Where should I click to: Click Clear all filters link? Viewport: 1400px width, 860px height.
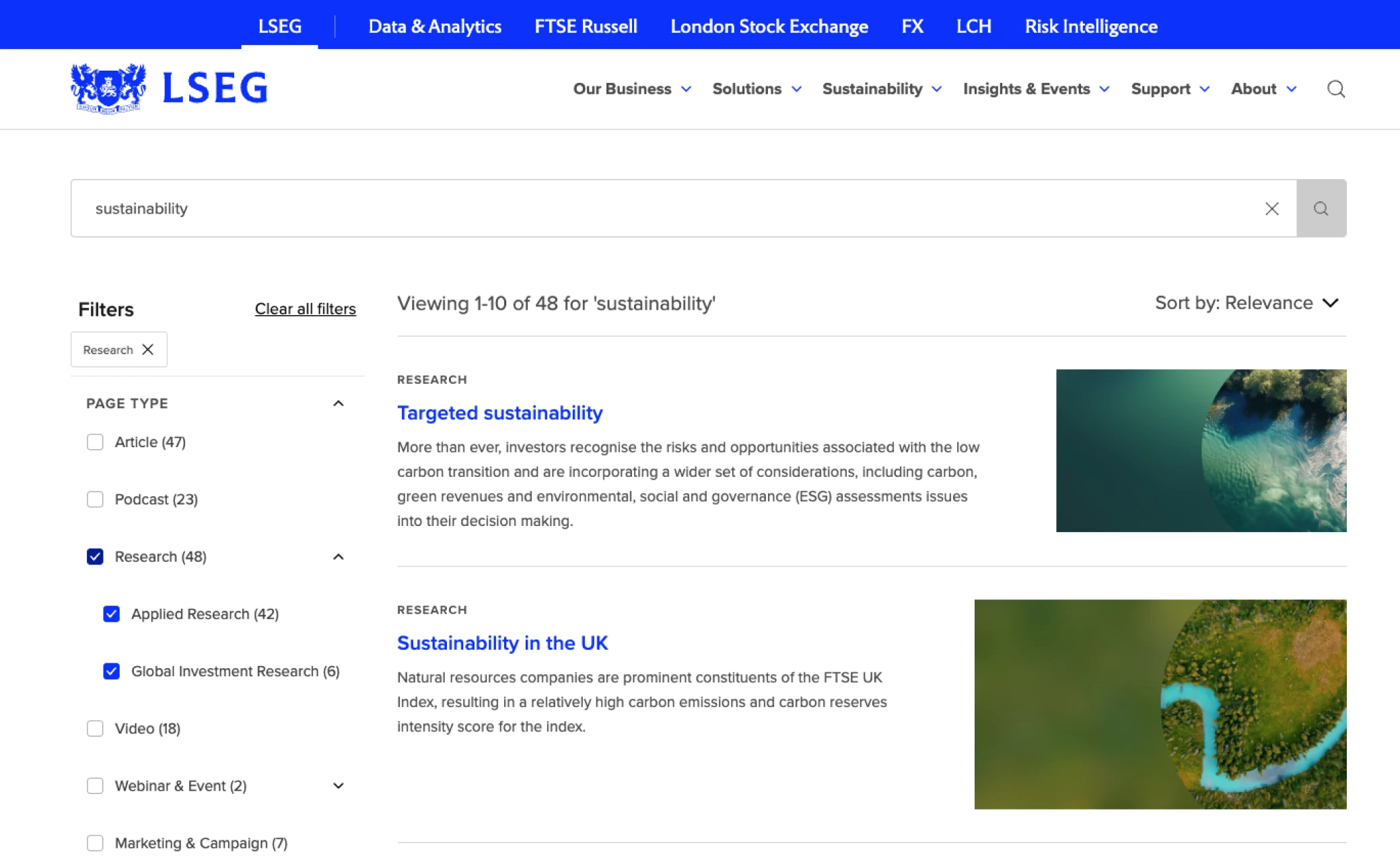[305, 309]
